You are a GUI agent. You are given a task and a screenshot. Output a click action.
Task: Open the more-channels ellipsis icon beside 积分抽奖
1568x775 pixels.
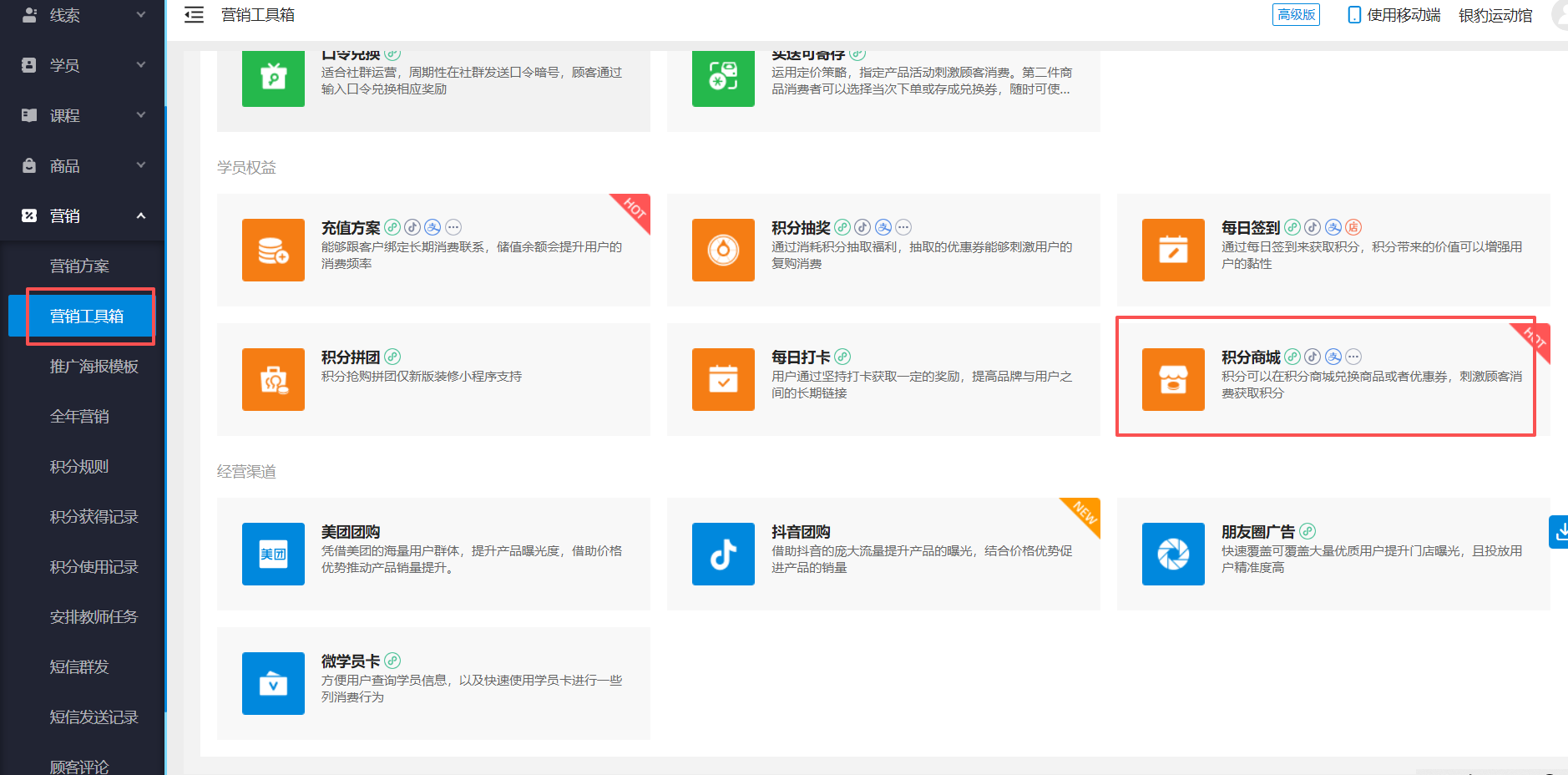pyautogui.click(x=903, y=226)
